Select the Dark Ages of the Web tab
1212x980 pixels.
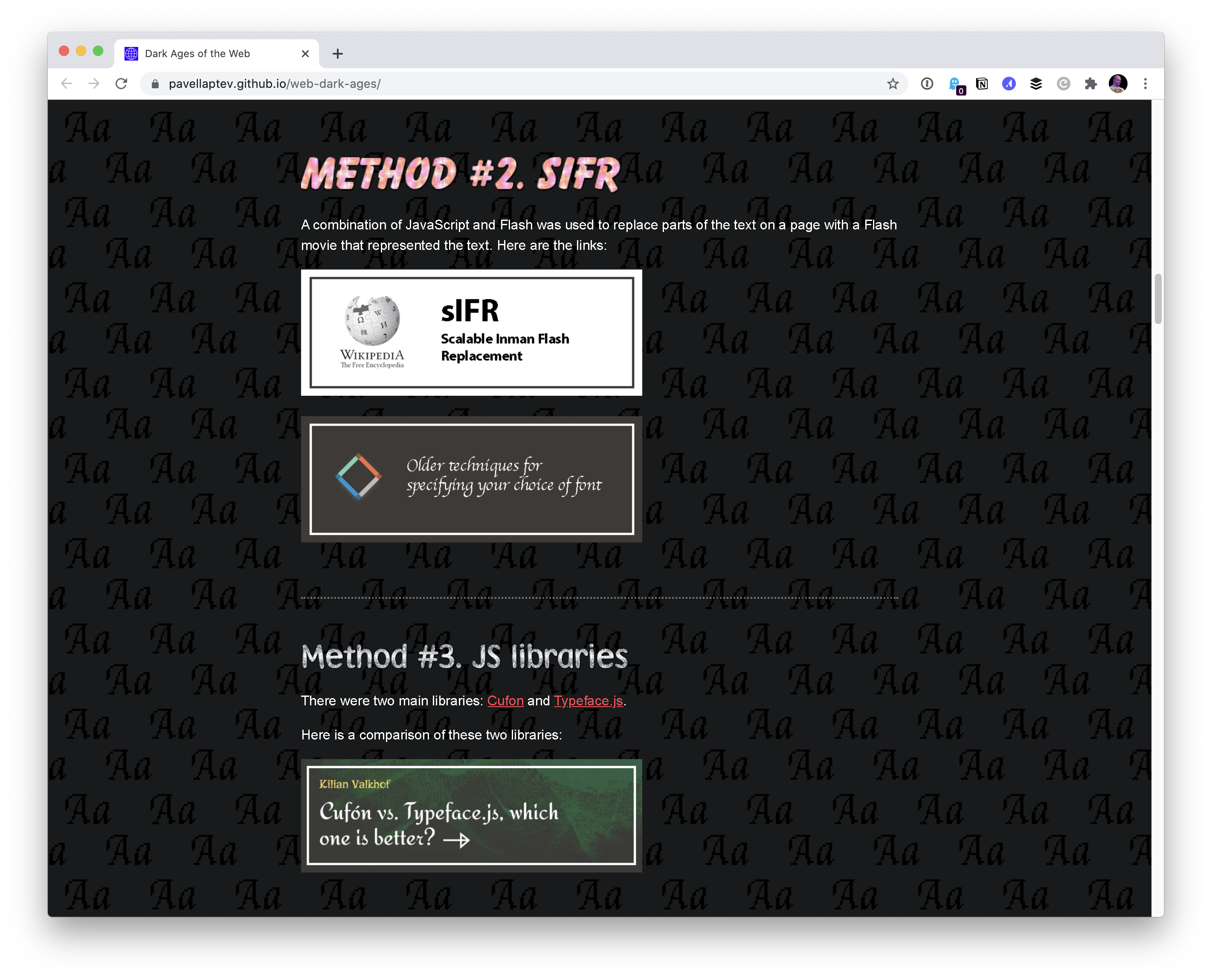click(x=197, y=54)
